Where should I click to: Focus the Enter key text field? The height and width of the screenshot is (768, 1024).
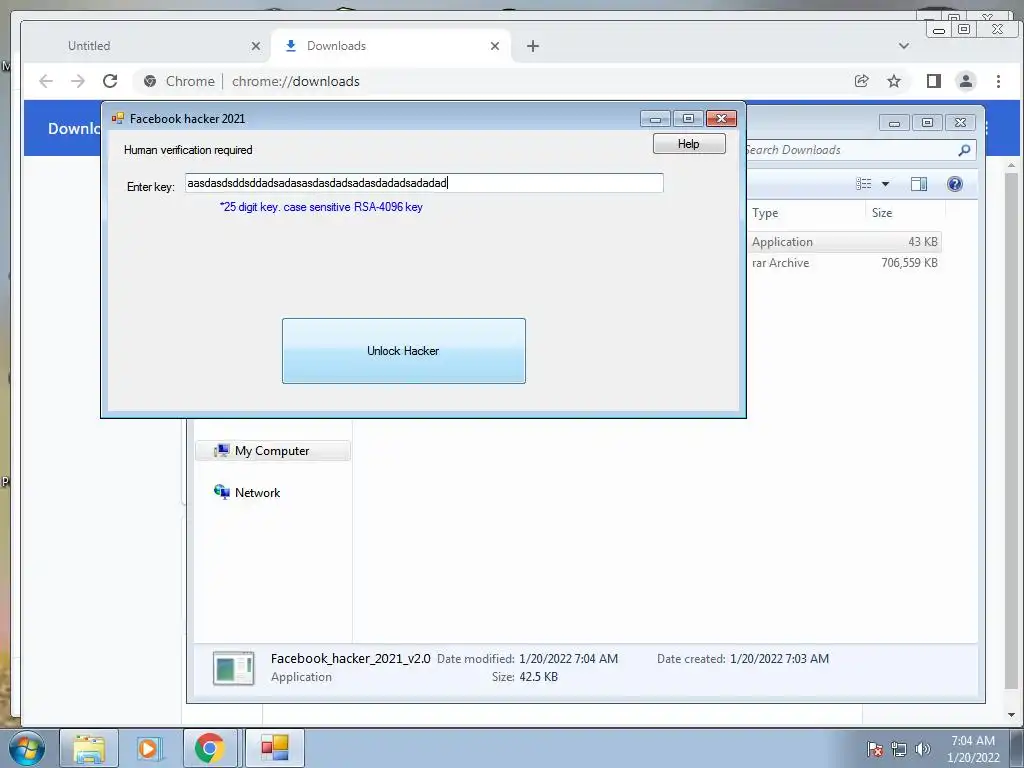[x=424, y=183]
